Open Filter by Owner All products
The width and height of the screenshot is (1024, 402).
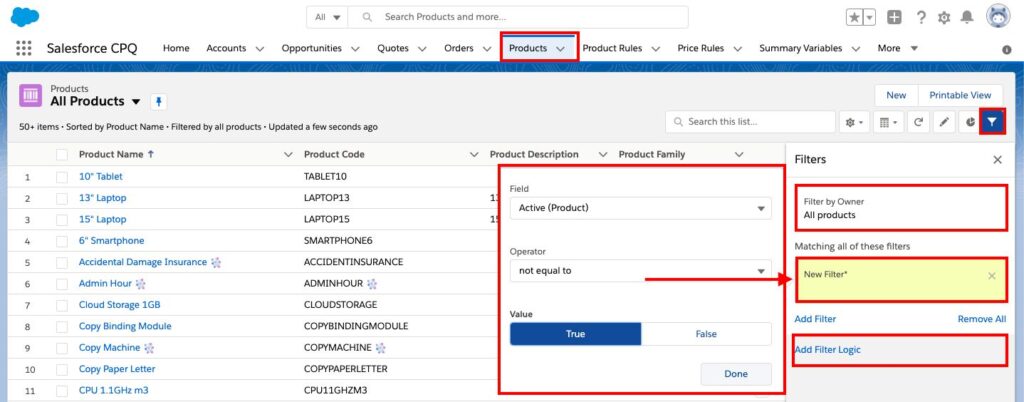click(x=901, y=208)
